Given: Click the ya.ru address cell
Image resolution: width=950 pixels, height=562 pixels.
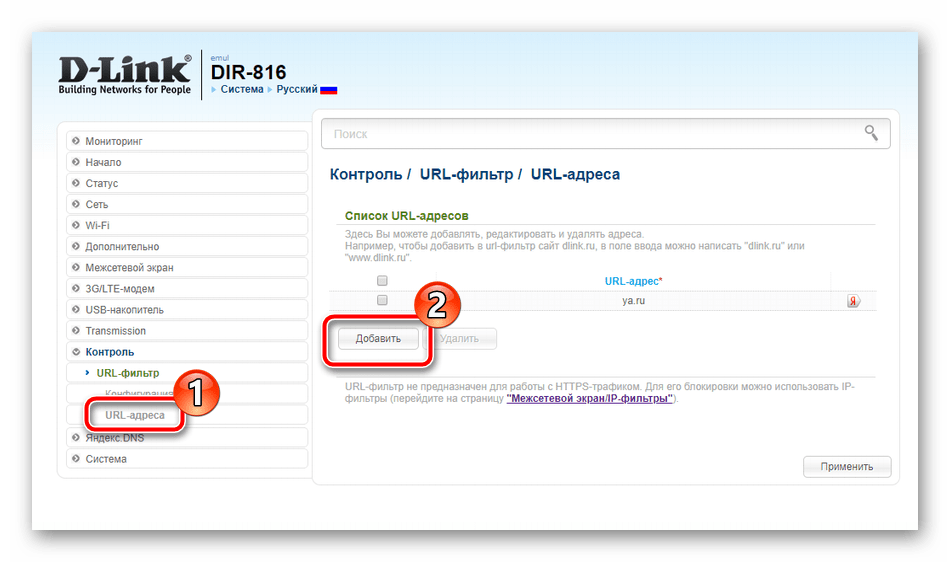Looking at the screenshot, I should [633, 300].
